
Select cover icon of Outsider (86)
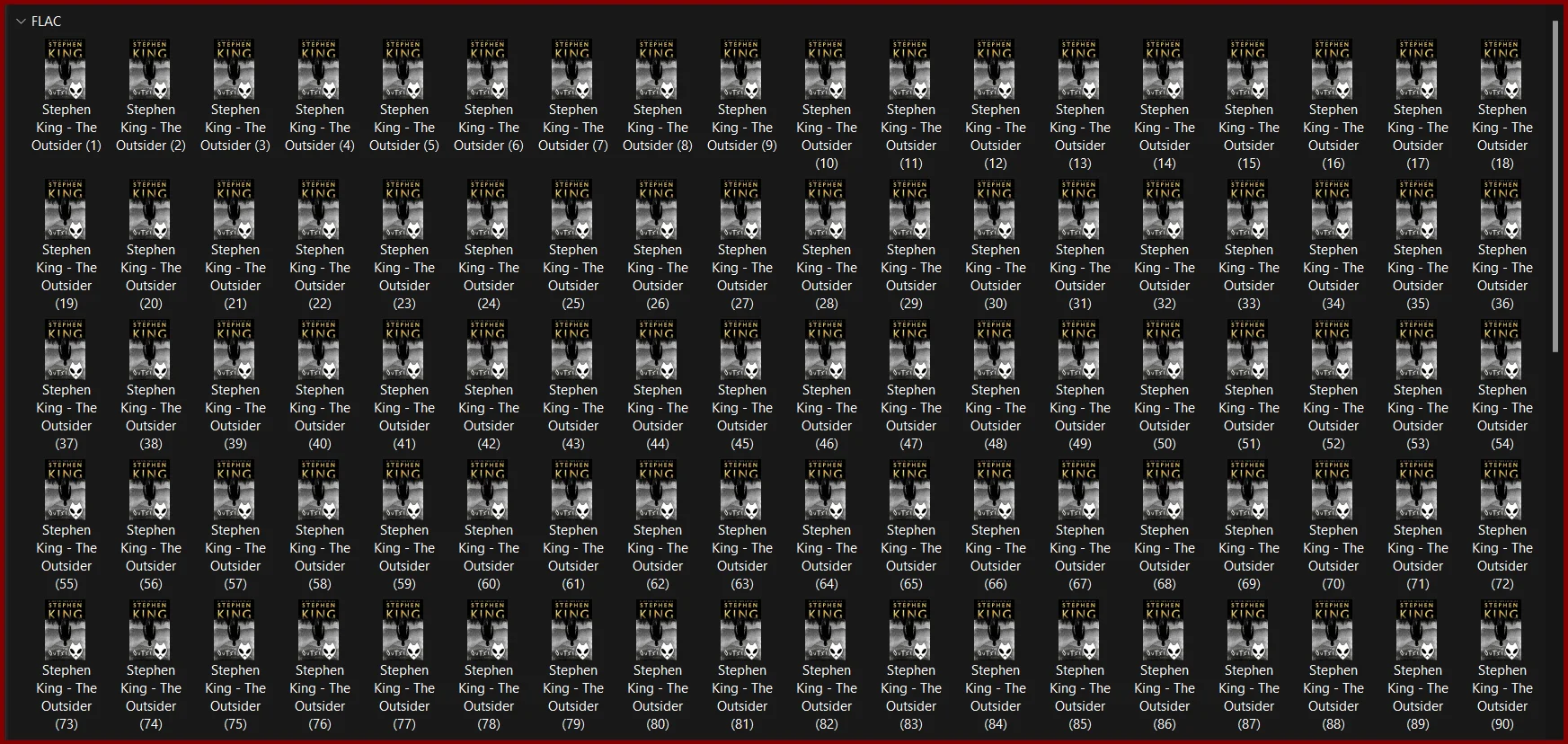coord(1165,629)
